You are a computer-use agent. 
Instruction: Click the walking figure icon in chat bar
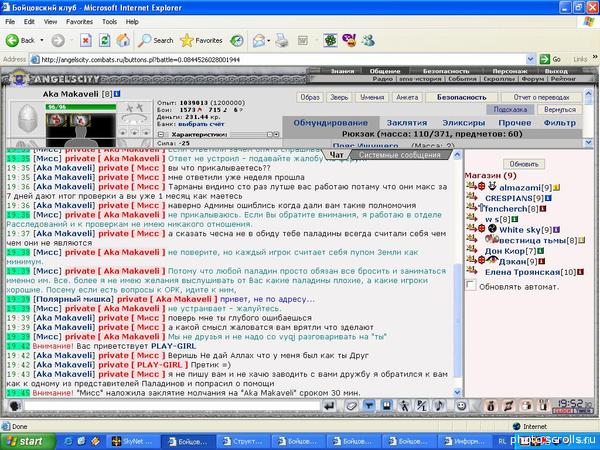(x=404, y=406)
